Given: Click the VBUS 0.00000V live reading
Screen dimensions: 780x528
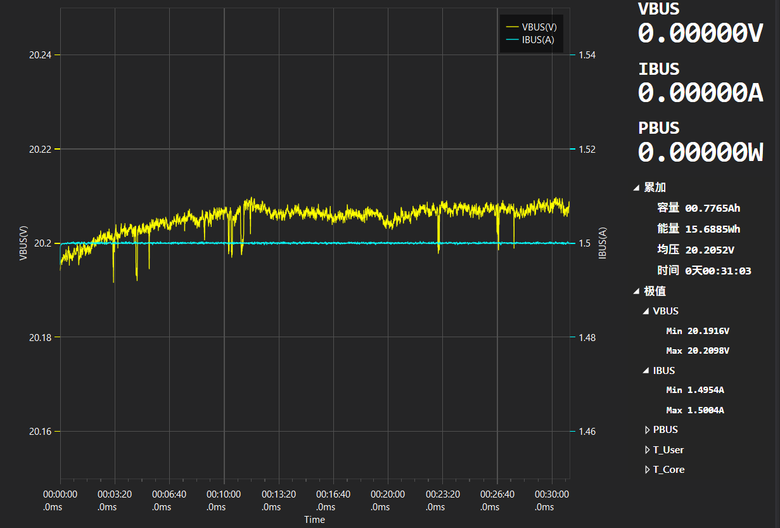Looking at the screenshot, I should pyautogui.click(x=700, y=33).
